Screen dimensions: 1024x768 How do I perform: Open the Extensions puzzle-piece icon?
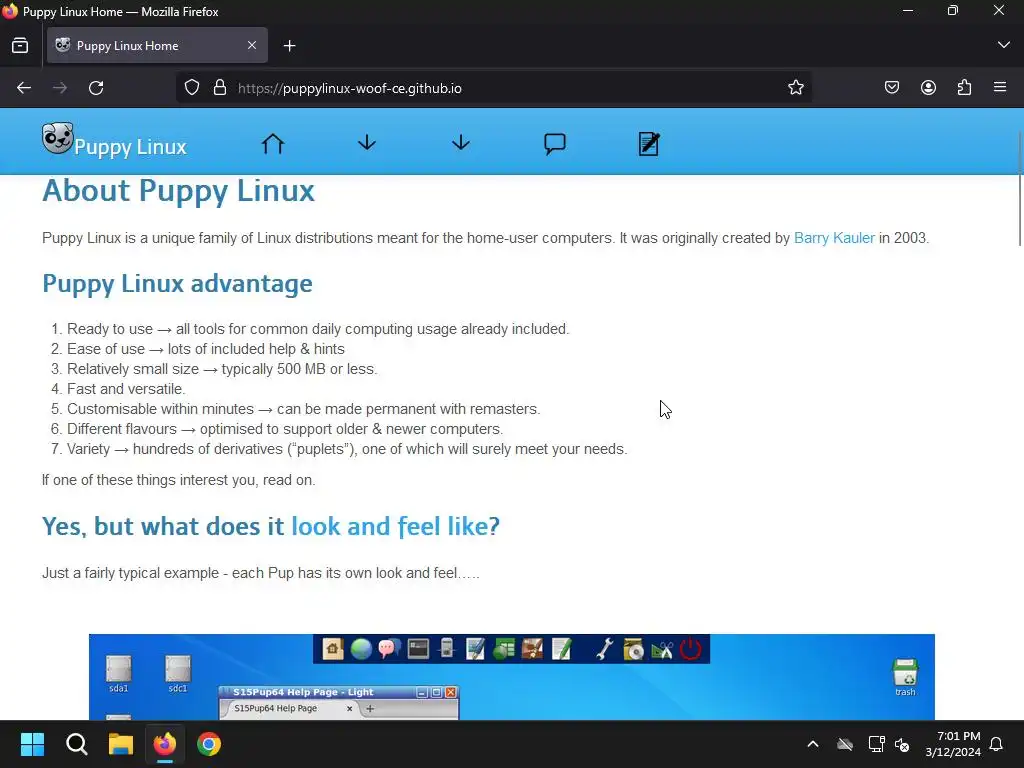point(965,88)
